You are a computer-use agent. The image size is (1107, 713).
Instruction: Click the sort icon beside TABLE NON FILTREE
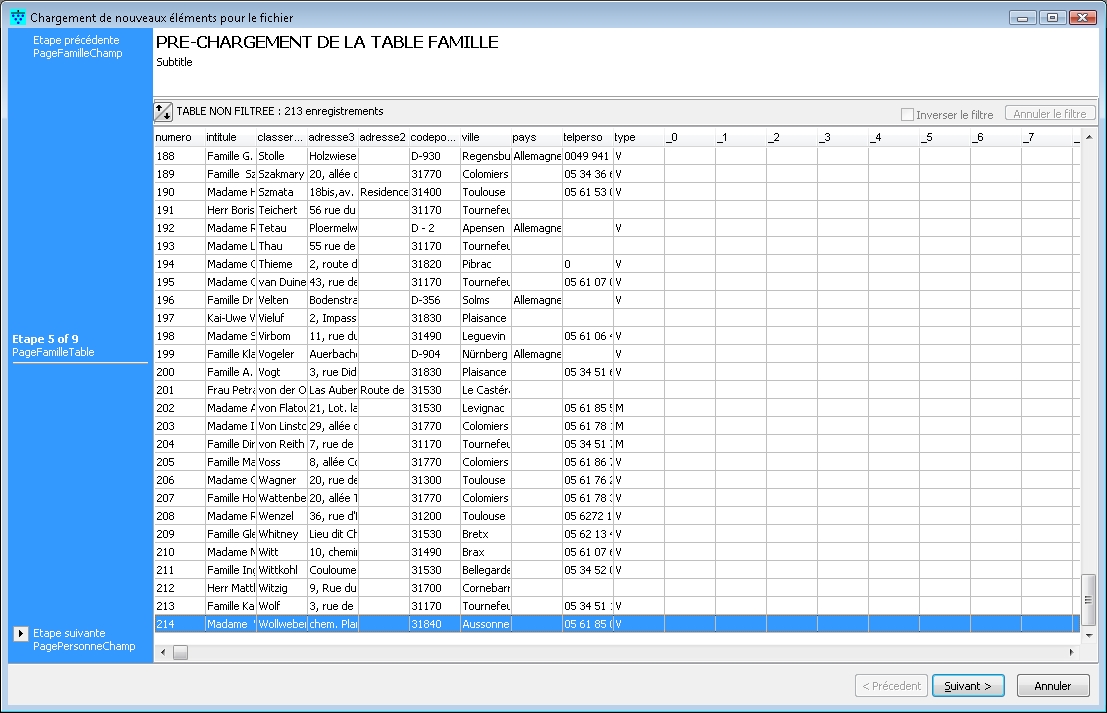163,112
